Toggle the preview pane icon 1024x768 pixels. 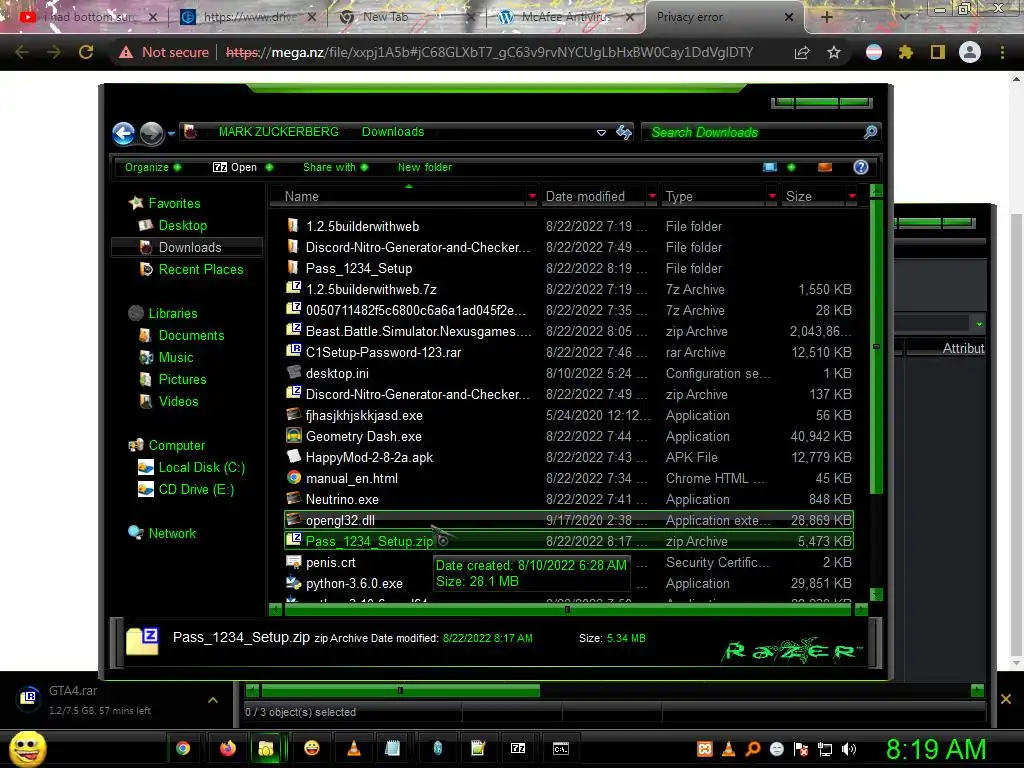[x=825, y=167]
